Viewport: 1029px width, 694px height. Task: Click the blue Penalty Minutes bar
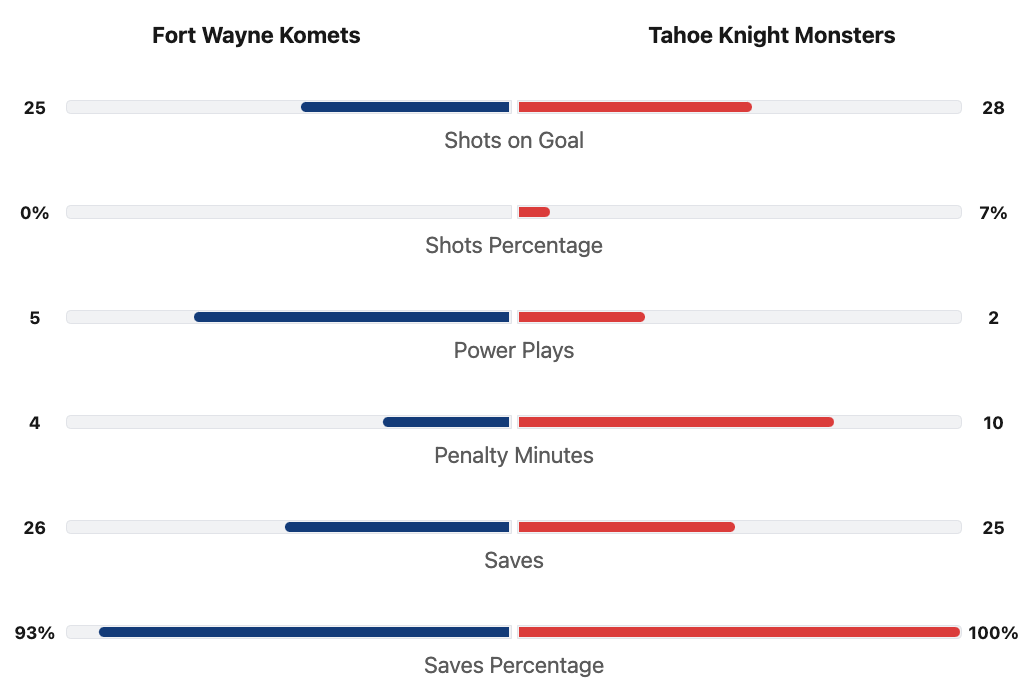pos(446,422)
